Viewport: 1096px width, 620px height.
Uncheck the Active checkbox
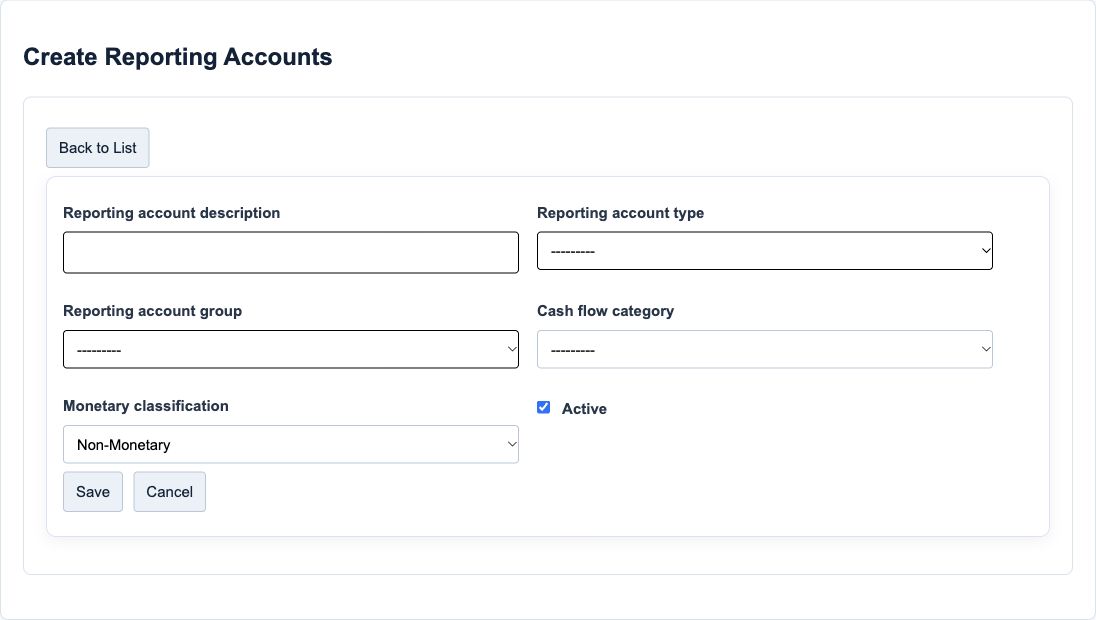(x=543, y=408)
